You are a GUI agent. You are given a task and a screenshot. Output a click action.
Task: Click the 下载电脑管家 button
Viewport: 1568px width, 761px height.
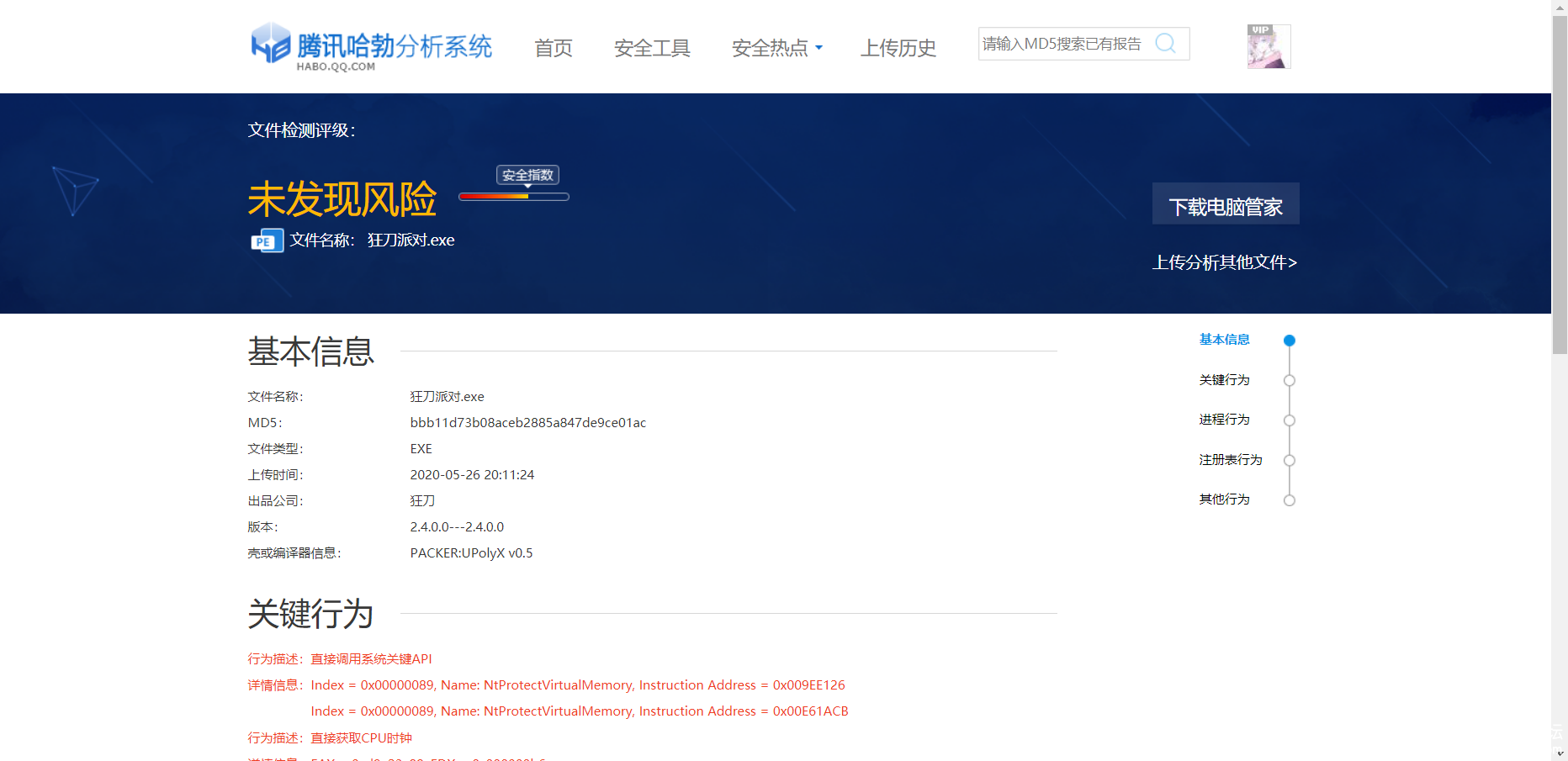[1226, 203]
